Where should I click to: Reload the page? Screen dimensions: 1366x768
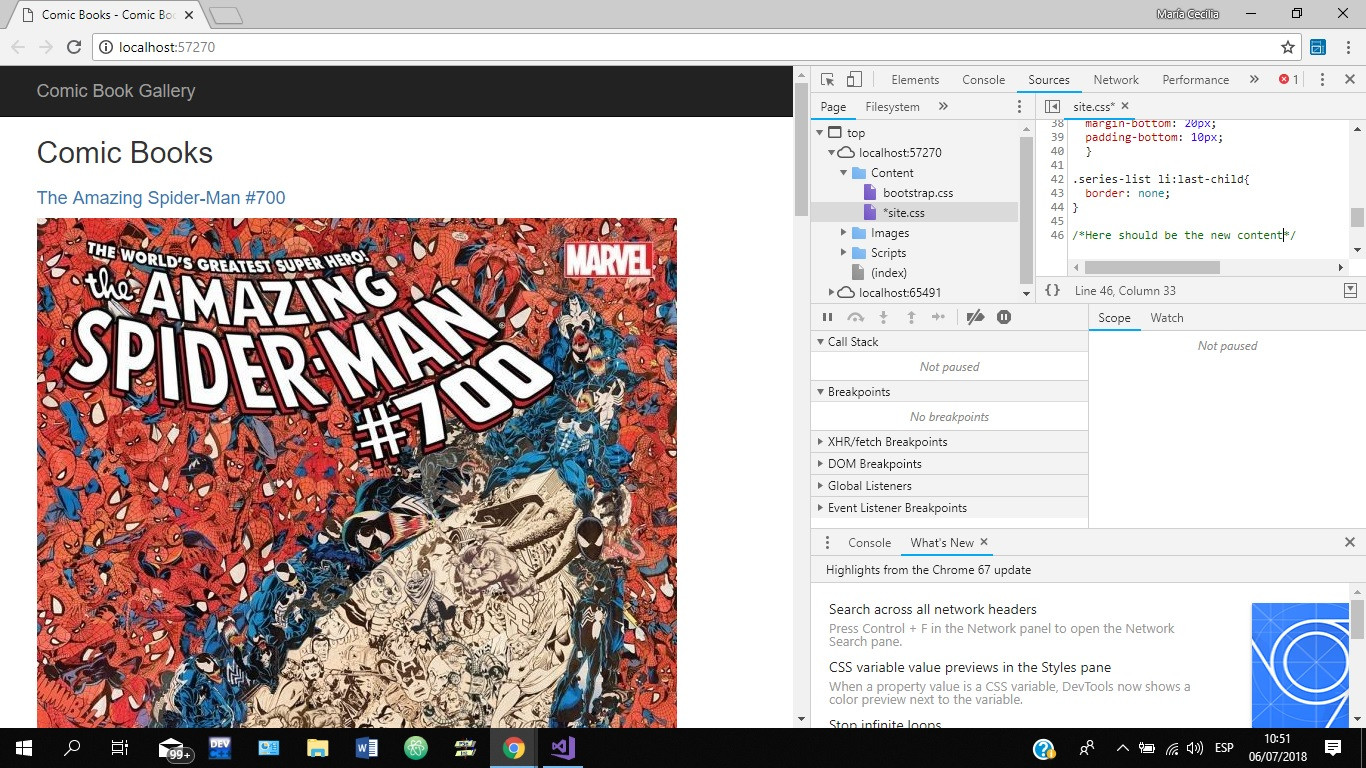(x=73, y=47)
